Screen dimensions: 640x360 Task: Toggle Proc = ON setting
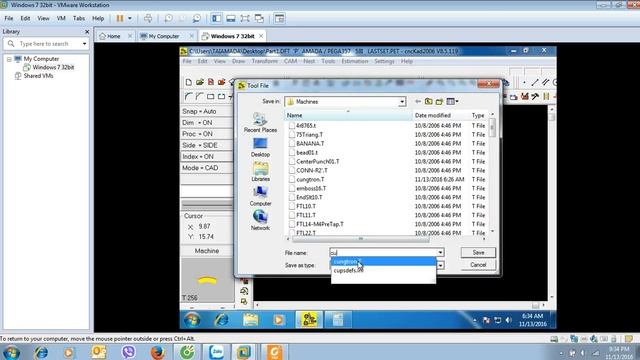point(207,134)
